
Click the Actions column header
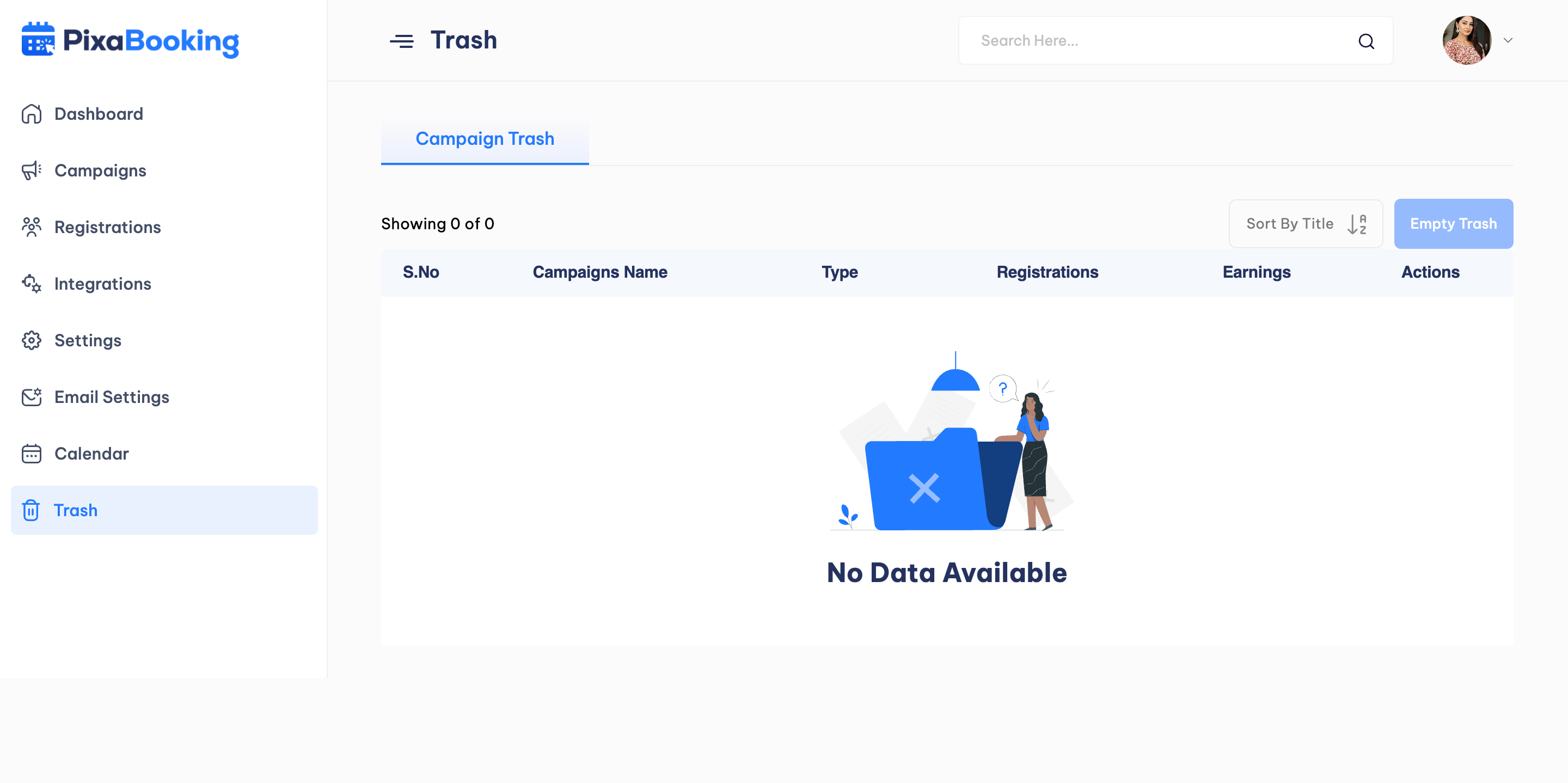[1430, 272]
